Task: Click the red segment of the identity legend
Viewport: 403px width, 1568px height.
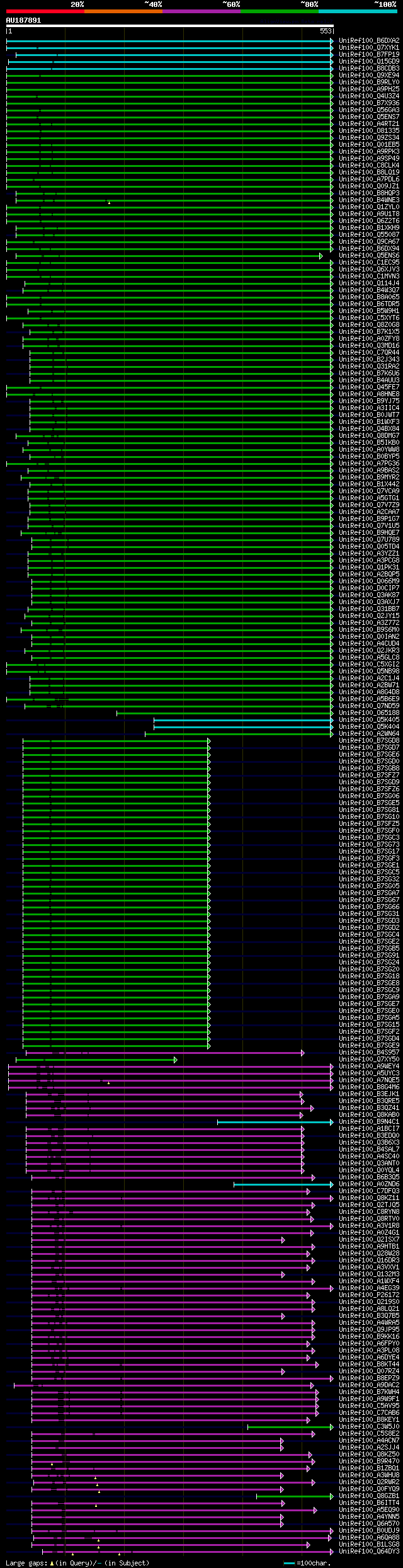Action: tap(45, 11)
